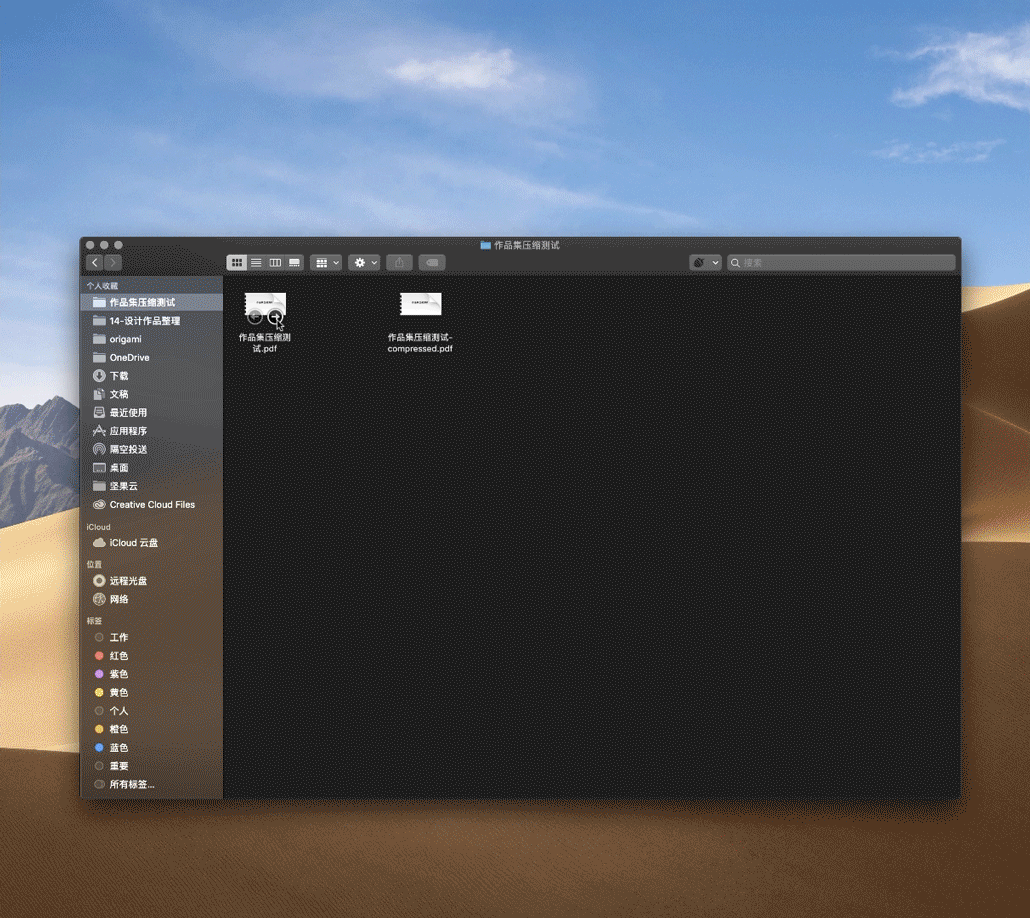Open the Nutstore dropdown in toolbar
1030x918 pixels.
(705, 263)
